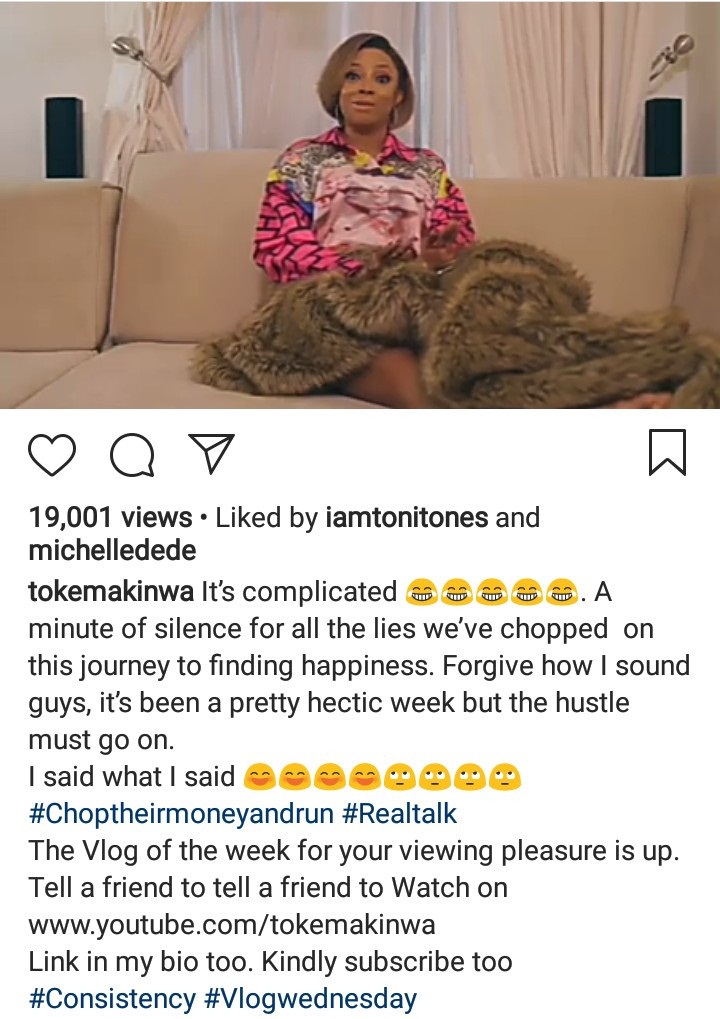Click the laughing emojis after "It's complicated"
Screen dimensions: 720x1019
(491, 591)
